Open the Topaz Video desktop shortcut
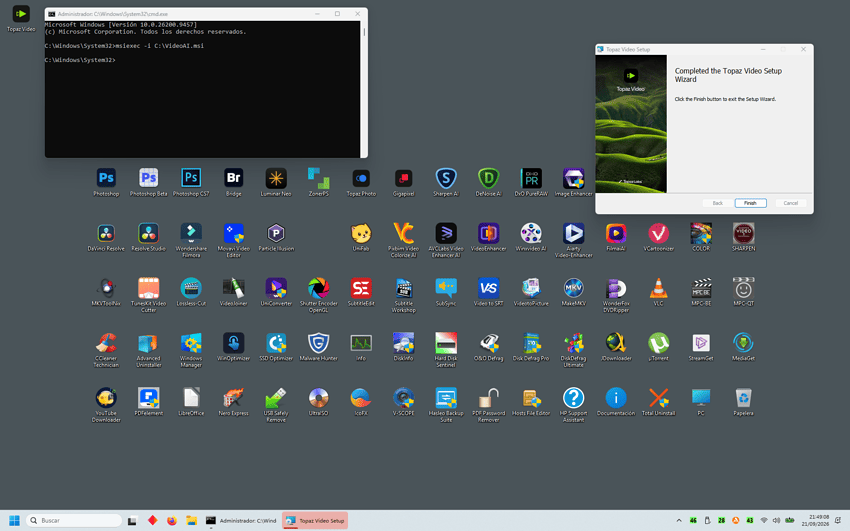 click(x=21, y=18)
